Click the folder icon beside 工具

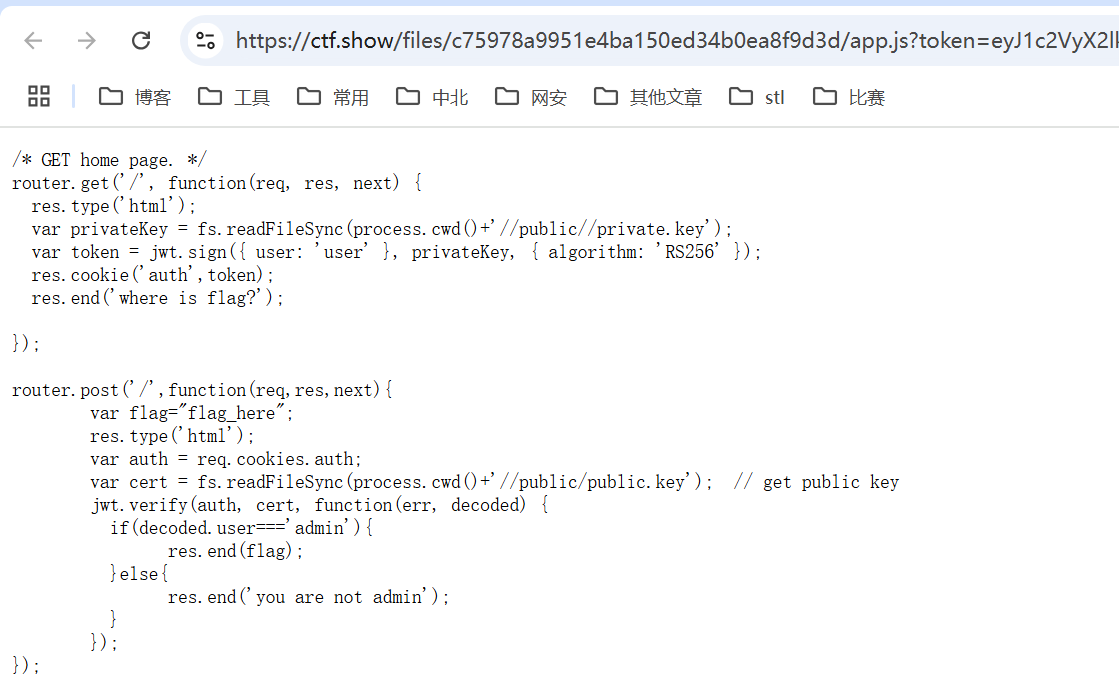[x=210, y=96]
